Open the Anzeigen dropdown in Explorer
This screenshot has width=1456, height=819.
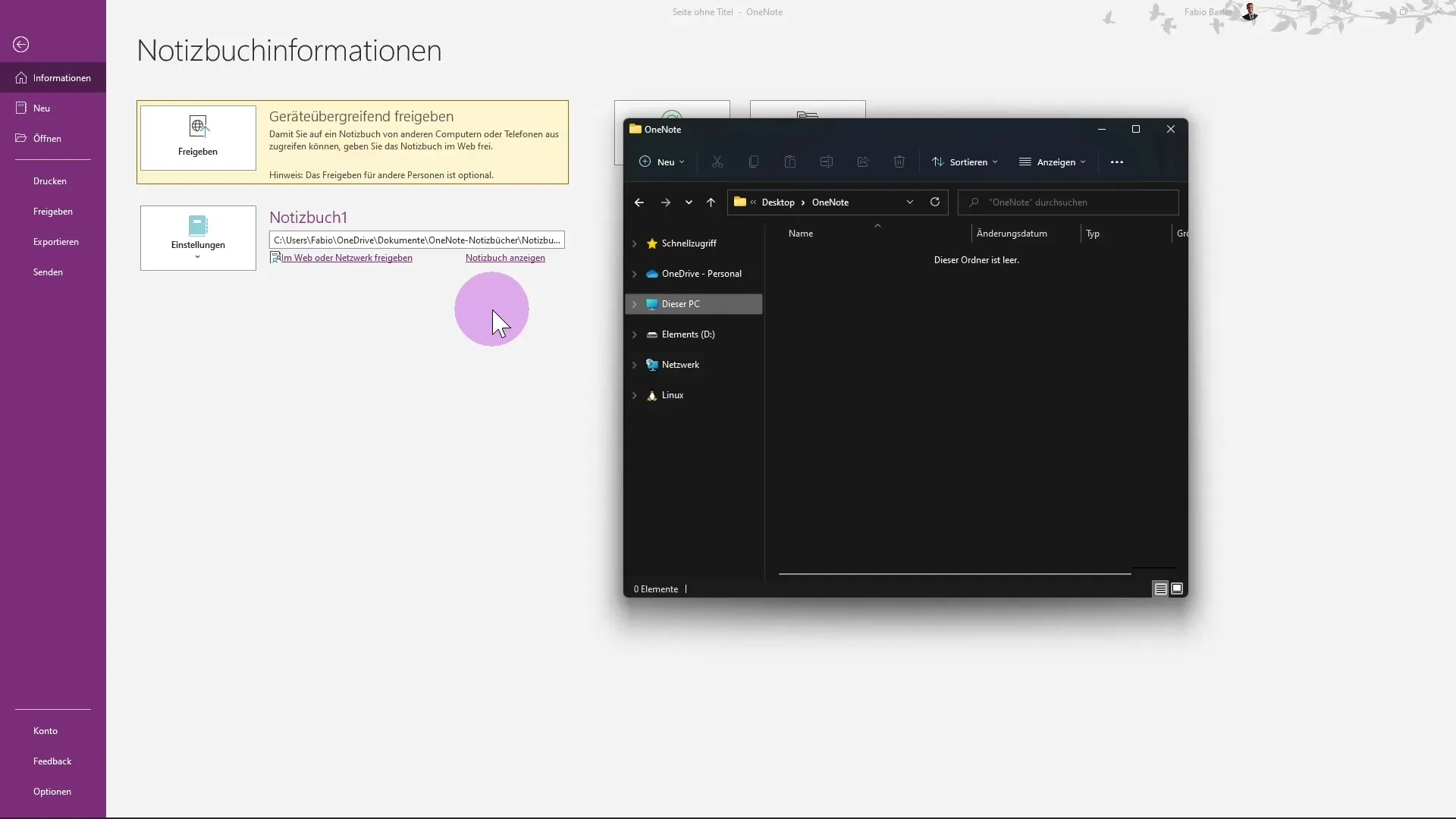[x=1053, y=162]
